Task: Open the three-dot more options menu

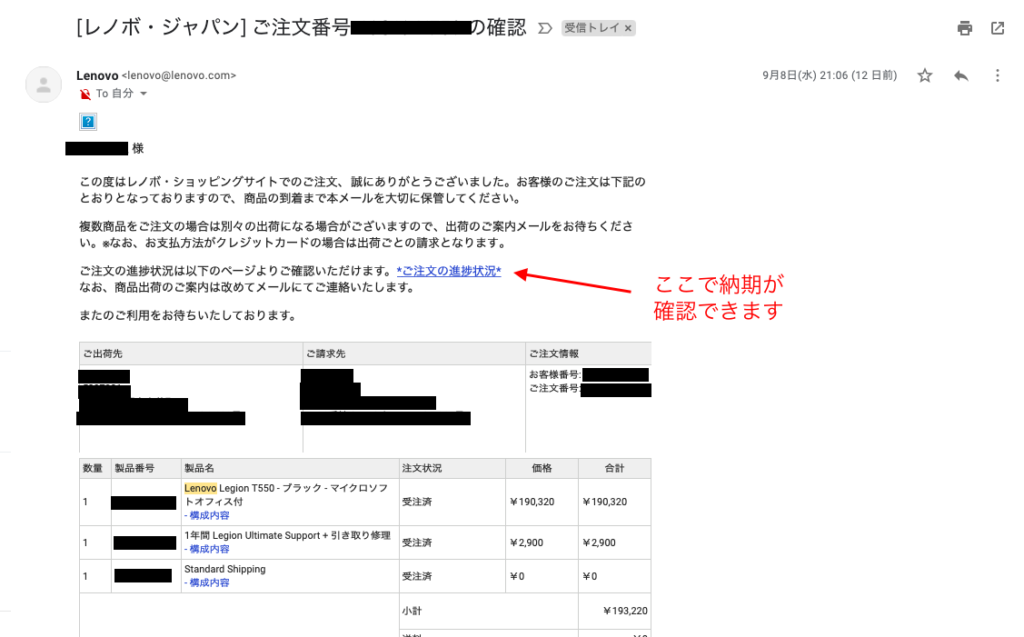Action: pyautogui.click(x=997, y=76)
